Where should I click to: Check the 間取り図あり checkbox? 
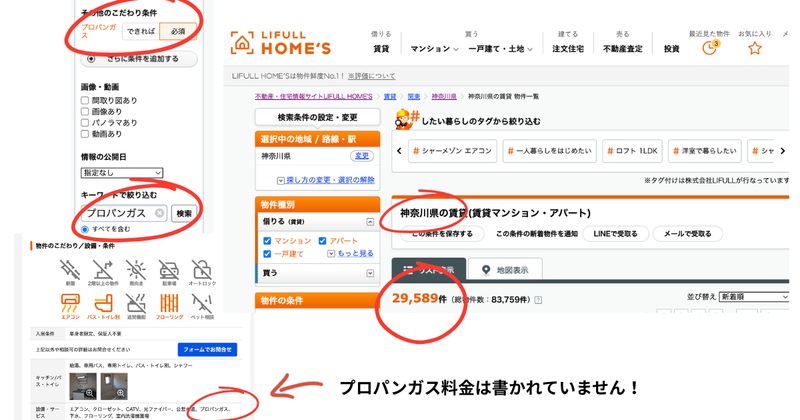pyautogui.click(x=85, y=101)
